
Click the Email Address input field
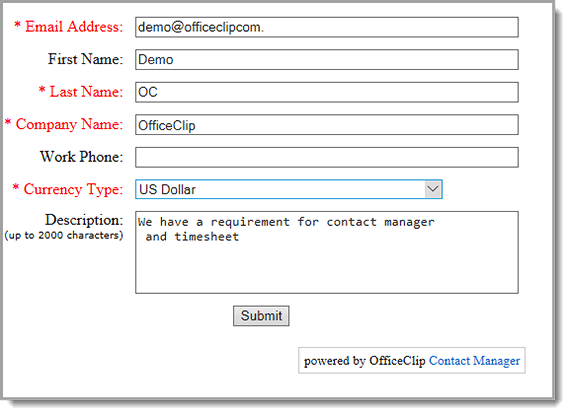[327, 27]
